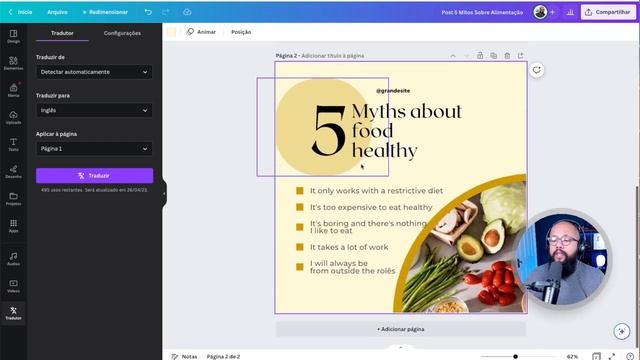This screenshot has width=640, height=360.
Task: Undo the last action
Action: pyautogui.click(x=148, y=12)
